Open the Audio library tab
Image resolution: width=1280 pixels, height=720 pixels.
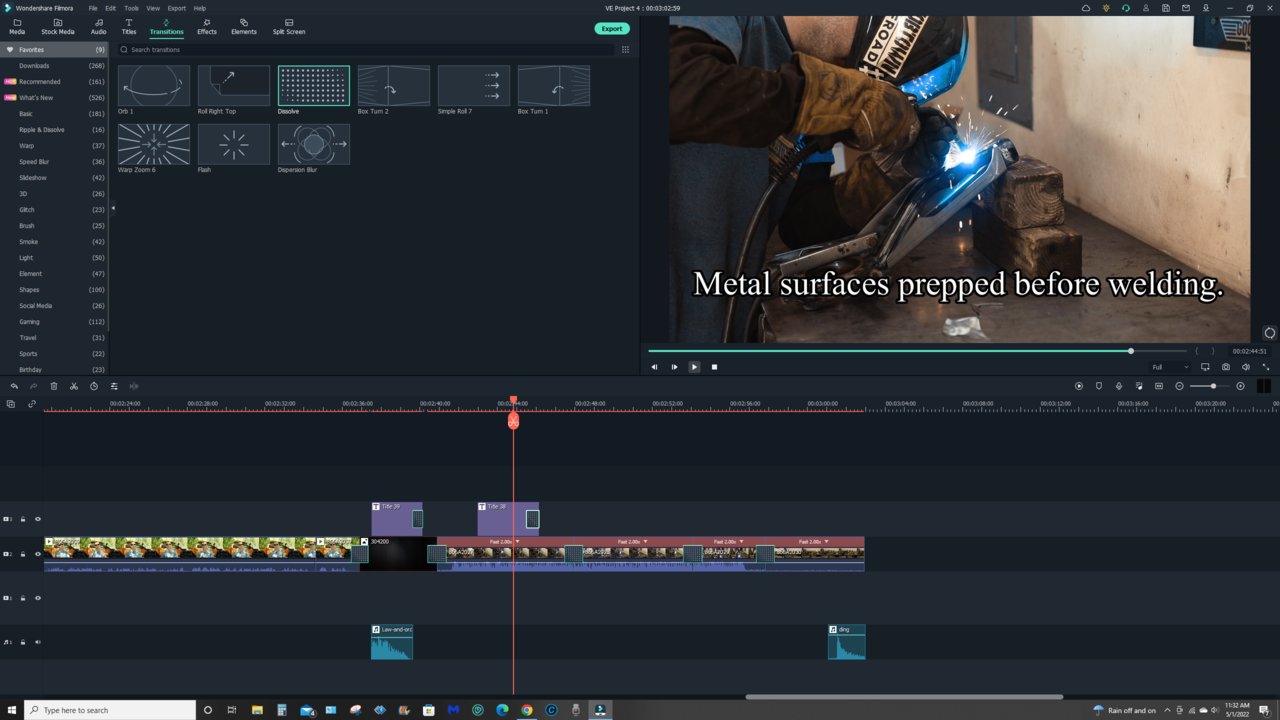[98, 26]
